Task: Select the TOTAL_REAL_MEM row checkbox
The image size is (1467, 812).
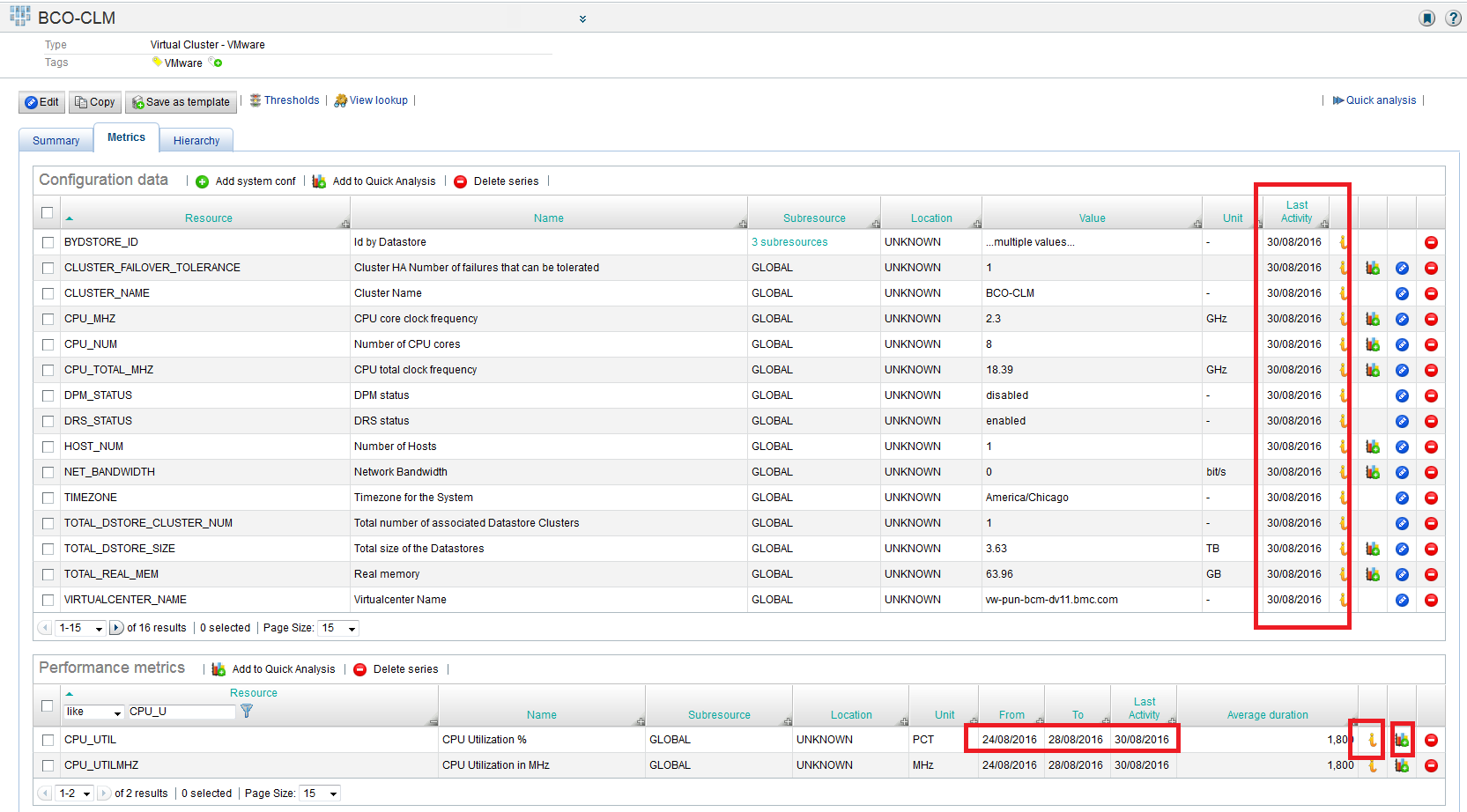Action: click(48, 574)
